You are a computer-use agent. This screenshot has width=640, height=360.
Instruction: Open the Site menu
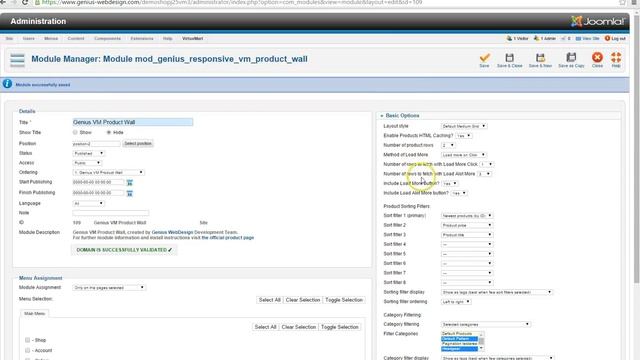click(x=9, y=38)
